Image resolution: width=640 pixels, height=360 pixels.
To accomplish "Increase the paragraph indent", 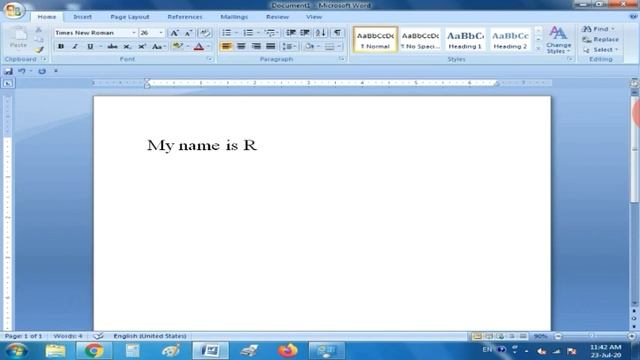I will tap(305, 33).
